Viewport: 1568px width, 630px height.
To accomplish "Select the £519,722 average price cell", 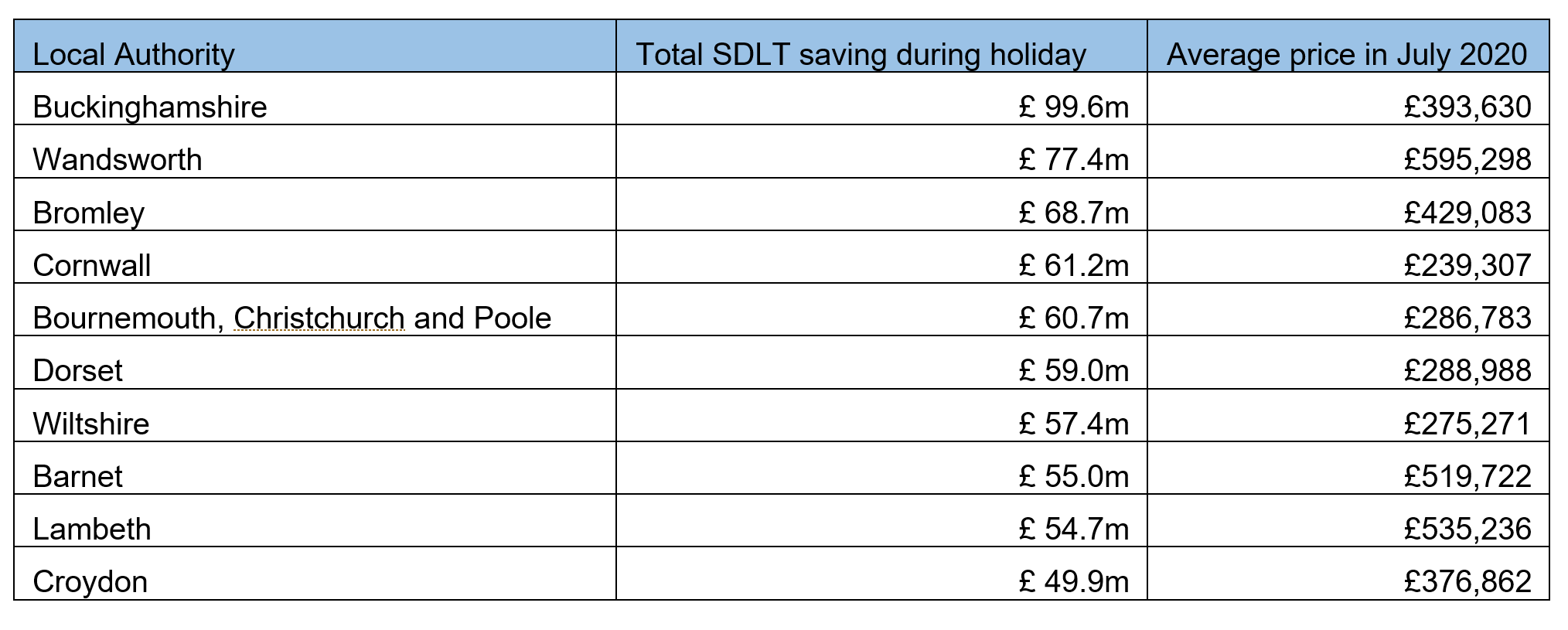I will pyautogui.click(x=1467, y=476).
